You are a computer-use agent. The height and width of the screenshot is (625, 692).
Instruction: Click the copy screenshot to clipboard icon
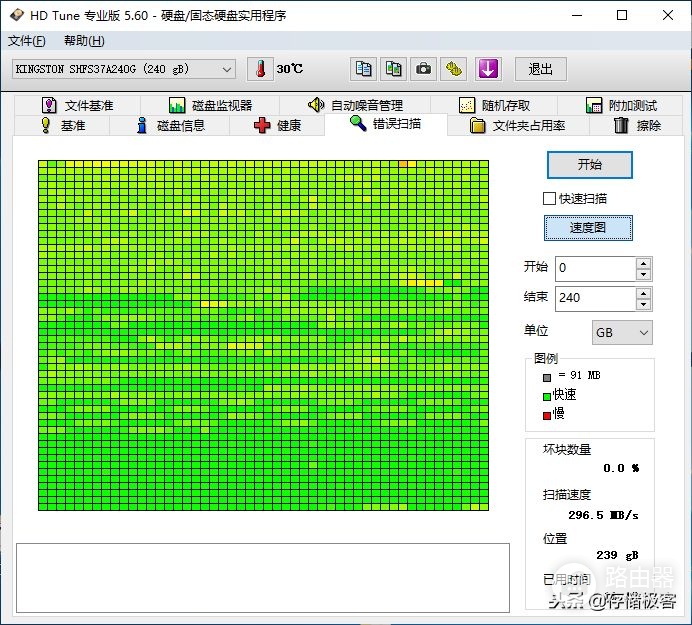click(393, 69)
